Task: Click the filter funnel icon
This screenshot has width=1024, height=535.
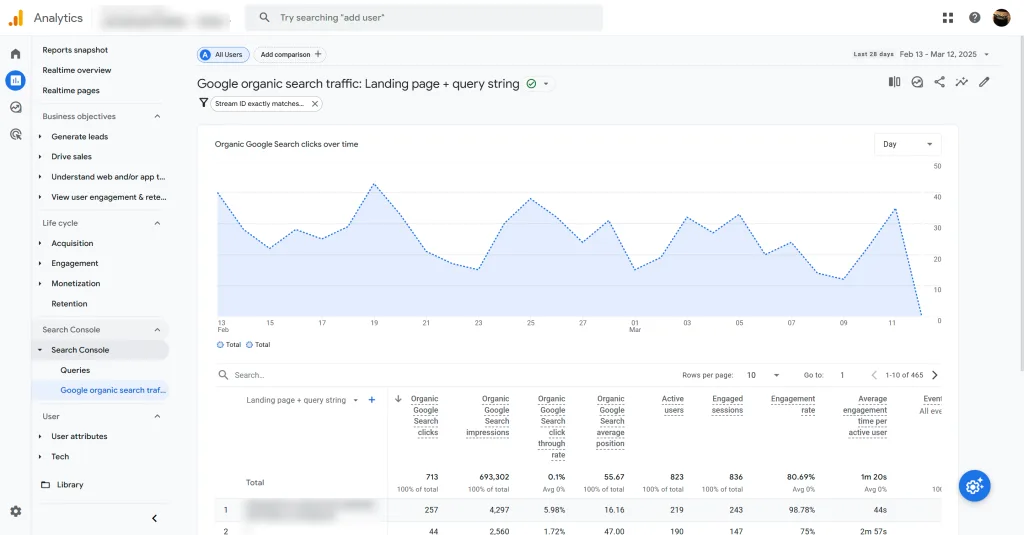Action: click(x=203, y=103)
